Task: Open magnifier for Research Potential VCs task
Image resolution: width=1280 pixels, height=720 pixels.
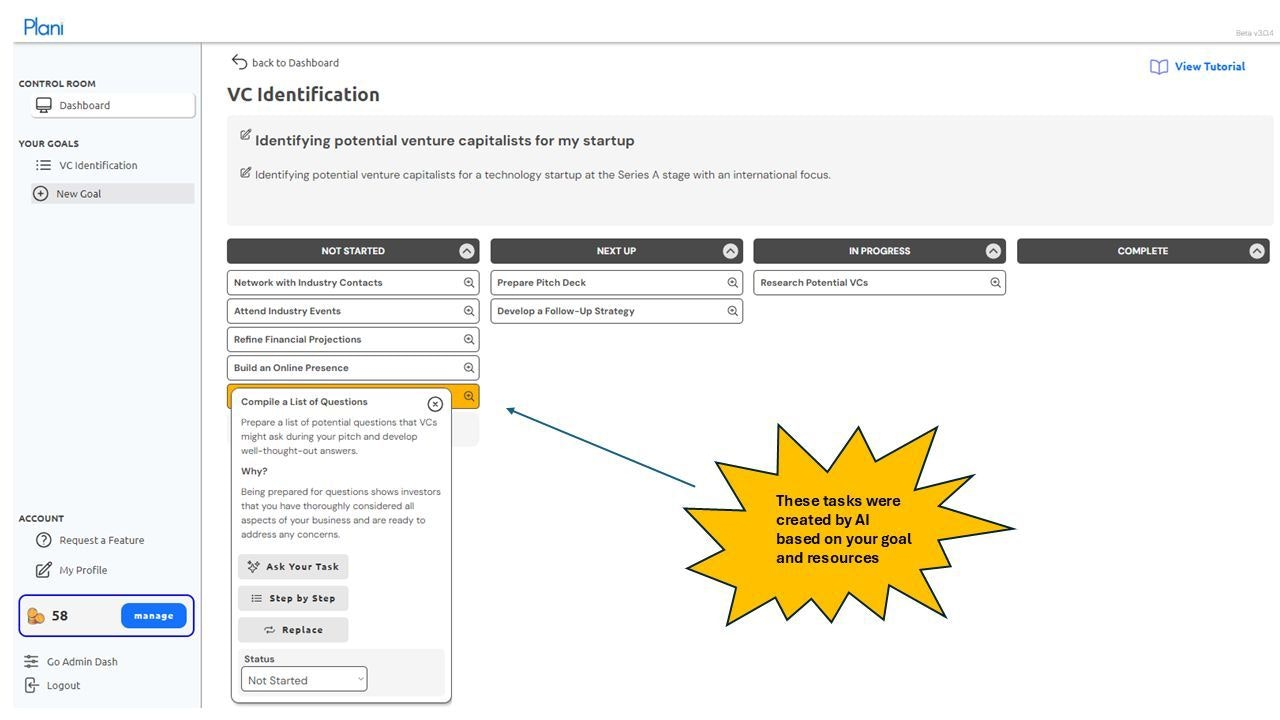Action: point(996,283)
